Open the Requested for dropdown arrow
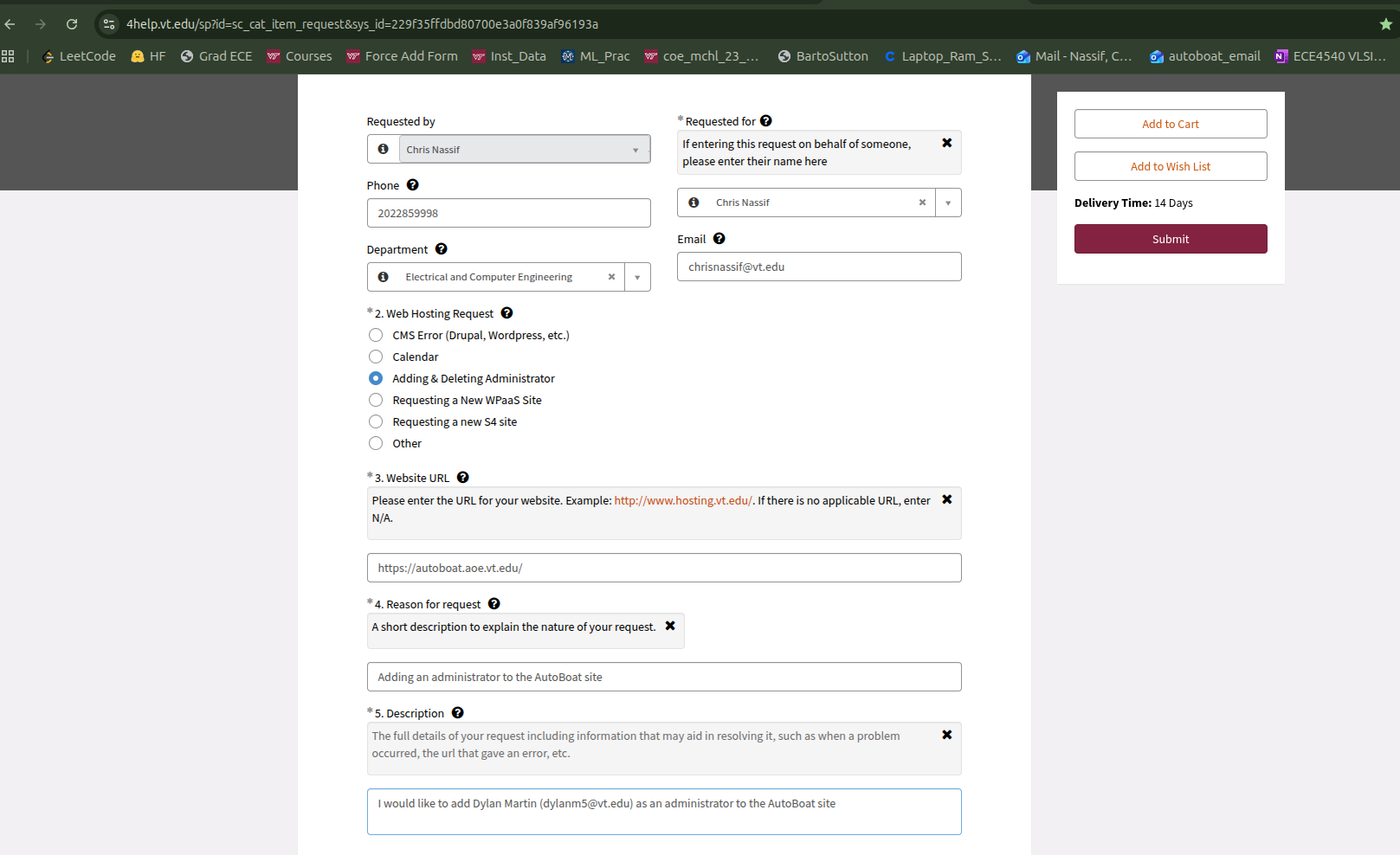 [x=948, y=202]
